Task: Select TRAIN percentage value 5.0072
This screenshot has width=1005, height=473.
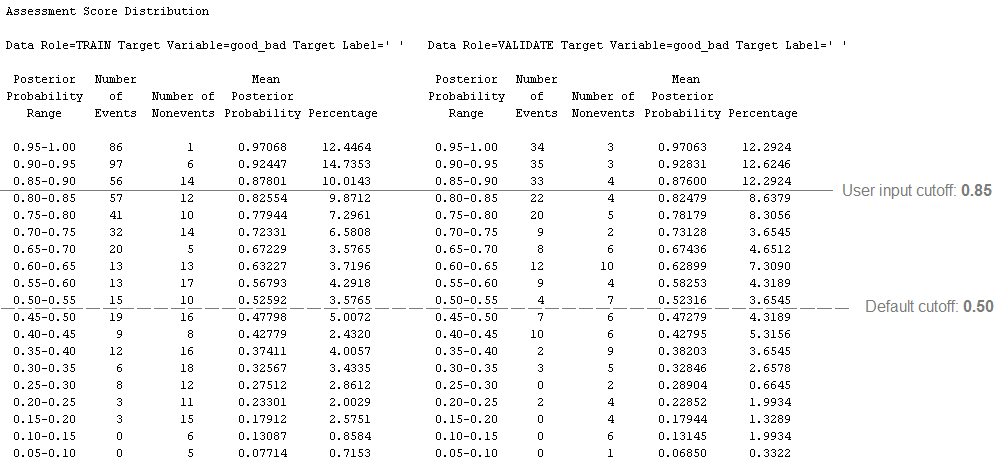Action: click(349, 317)
